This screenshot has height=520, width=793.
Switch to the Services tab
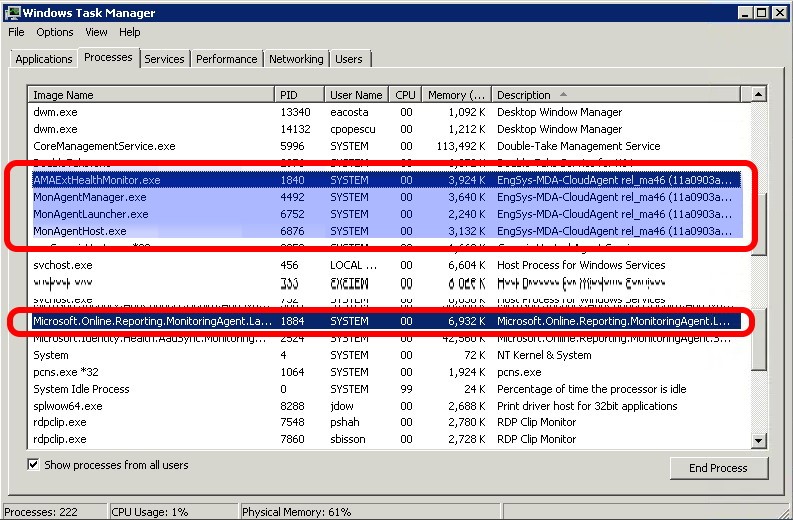[164, 59]
